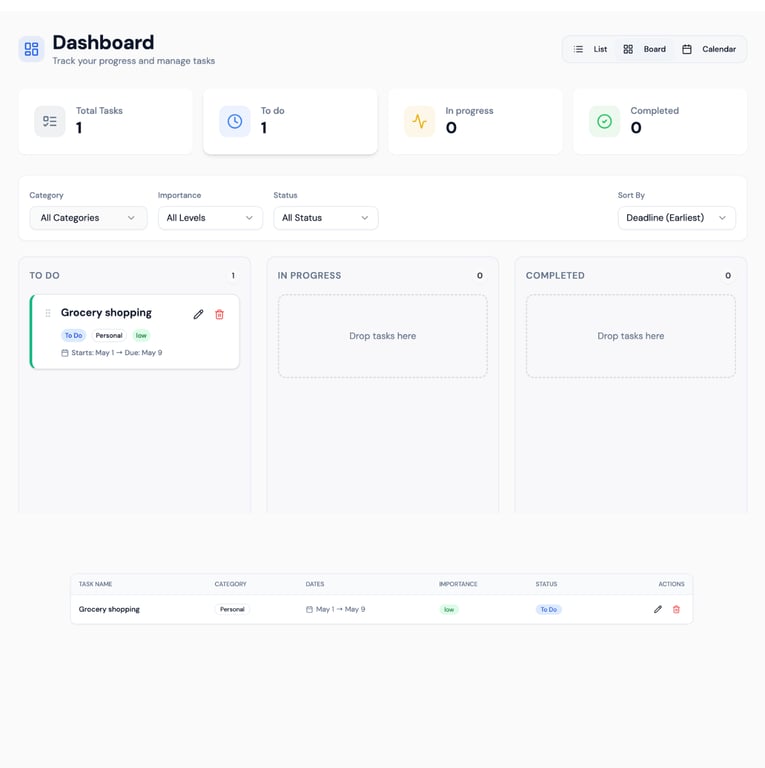This screenshot has width=765, height=768.
Task: Click the Personal badge in table row
Action: 232,609
